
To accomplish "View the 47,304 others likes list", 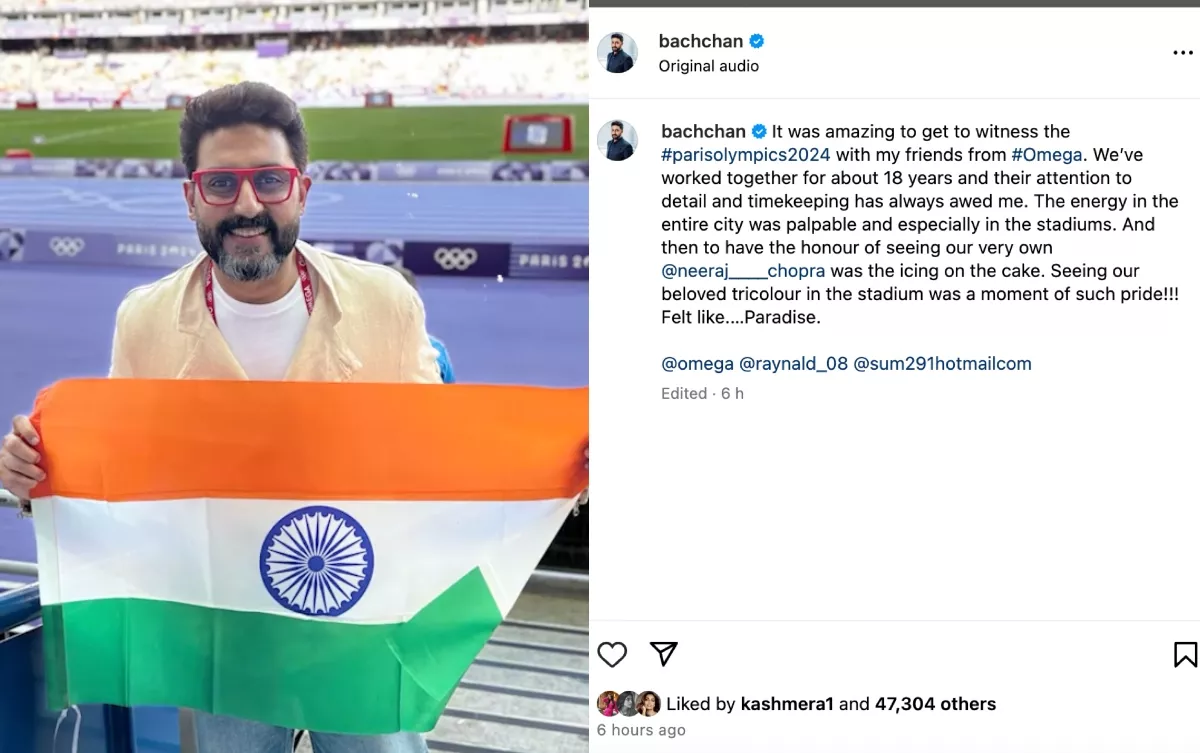I will [x=935, y=704].
